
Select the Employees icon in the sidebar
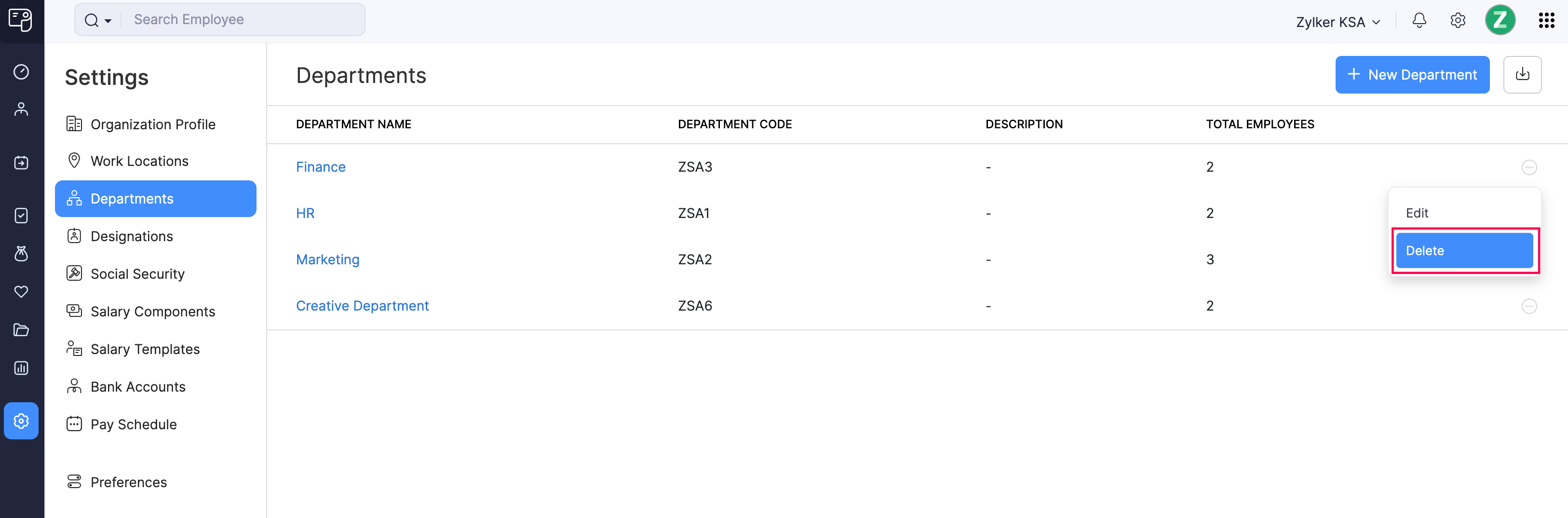coord(21,109)
